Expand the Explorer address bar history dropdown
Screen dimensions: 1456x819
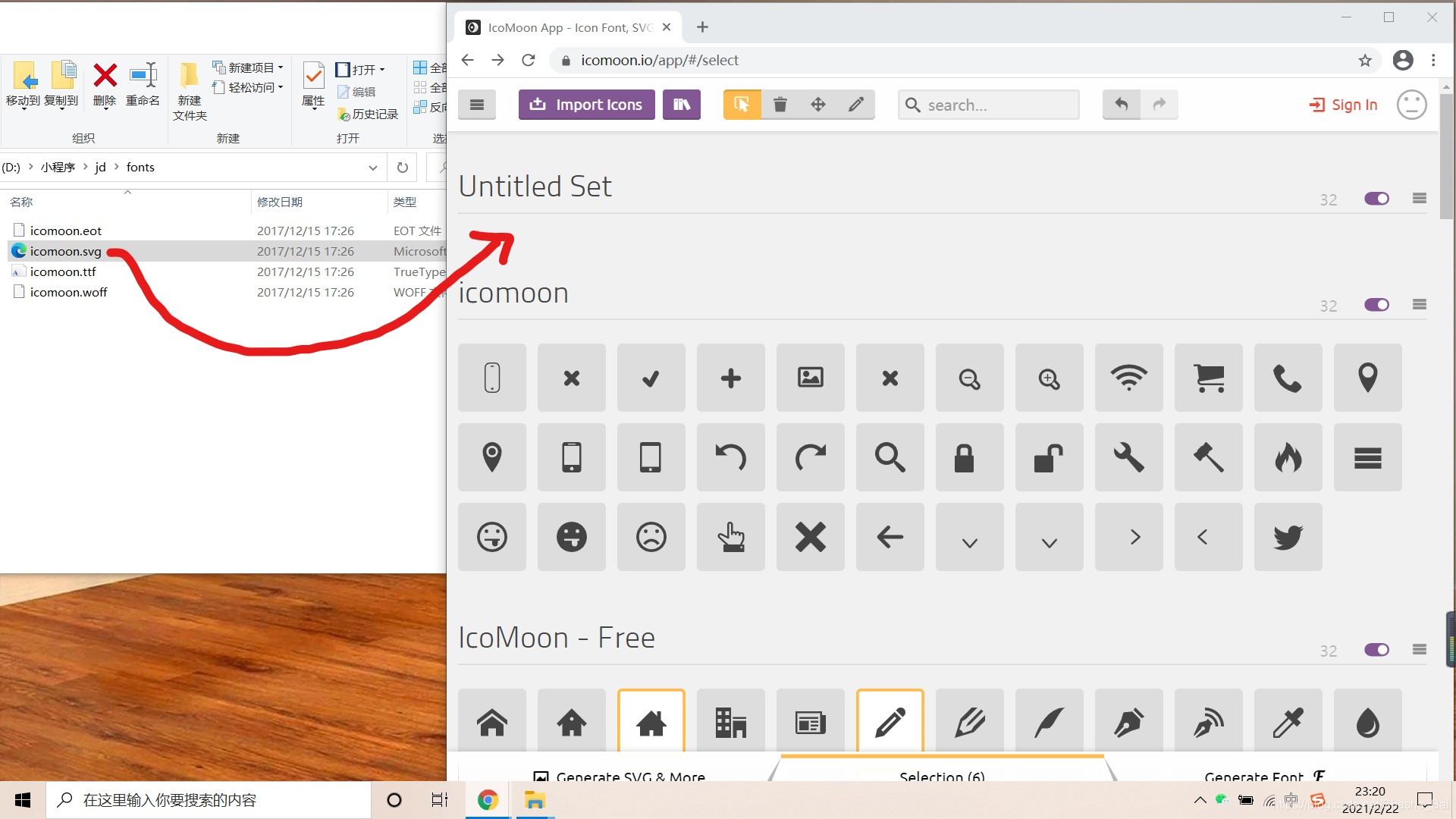pos(372,168)
